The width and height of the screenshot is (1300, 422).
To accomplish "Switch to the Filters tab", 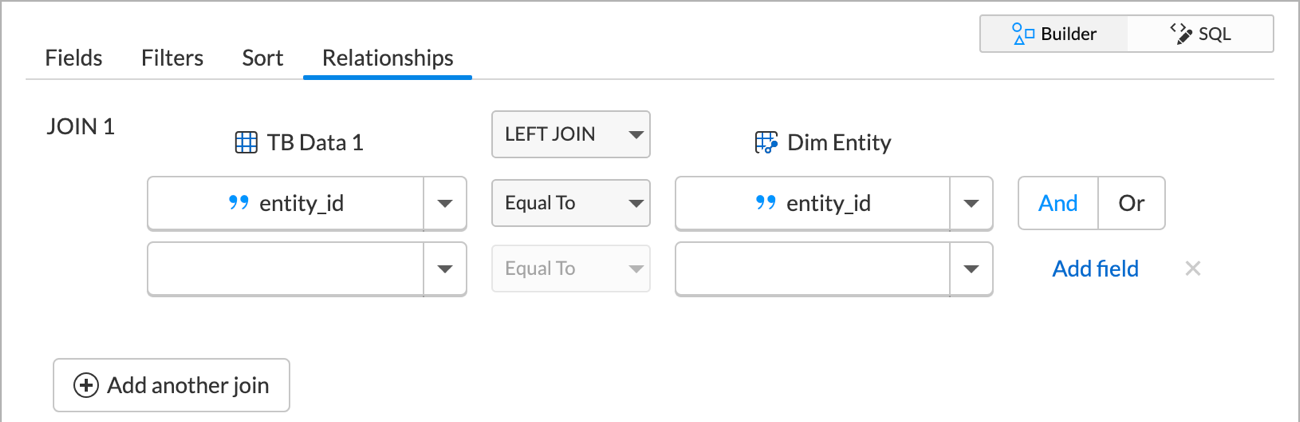I will click(x=172, y=58).
